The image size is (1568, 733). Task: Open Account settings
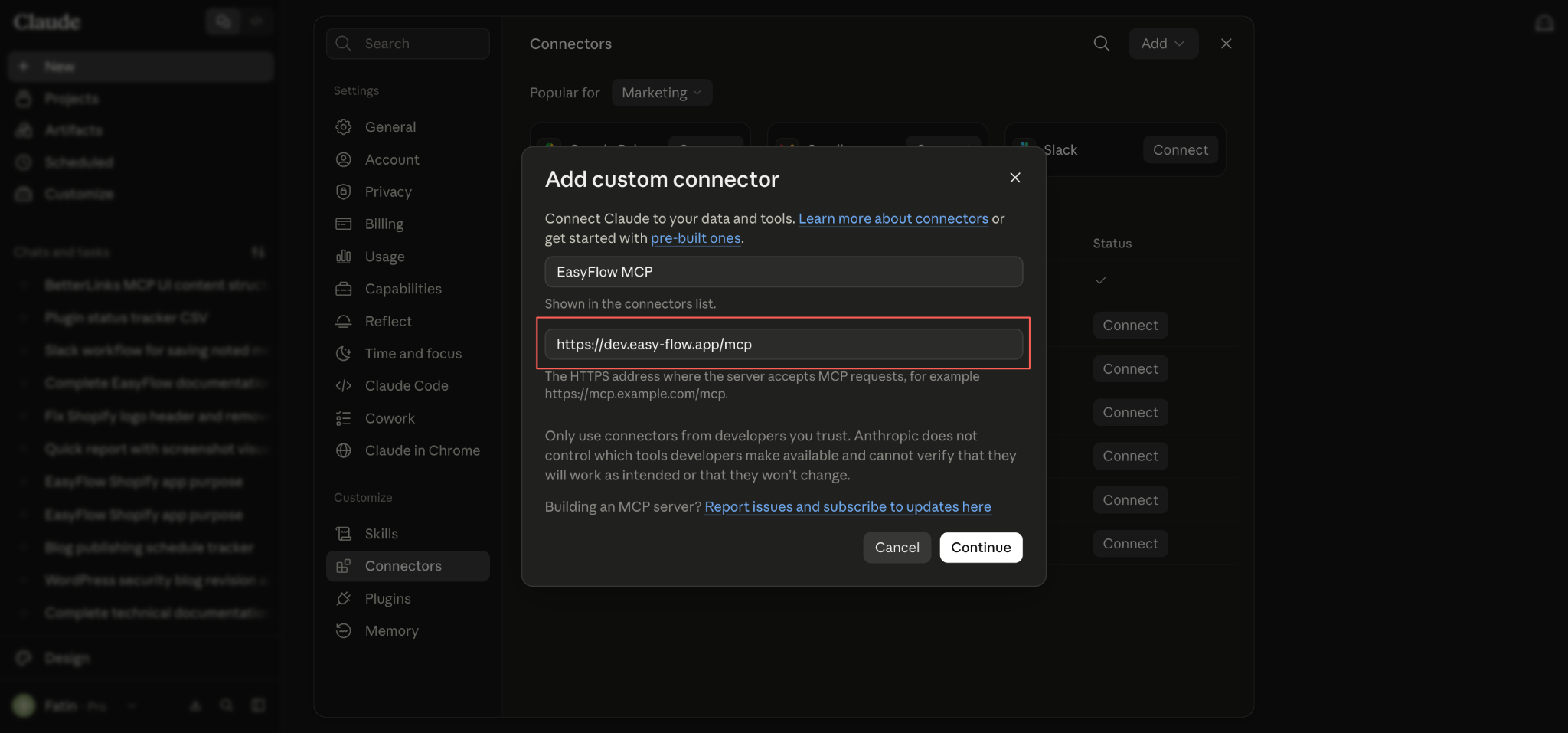(x=407, y=159)
